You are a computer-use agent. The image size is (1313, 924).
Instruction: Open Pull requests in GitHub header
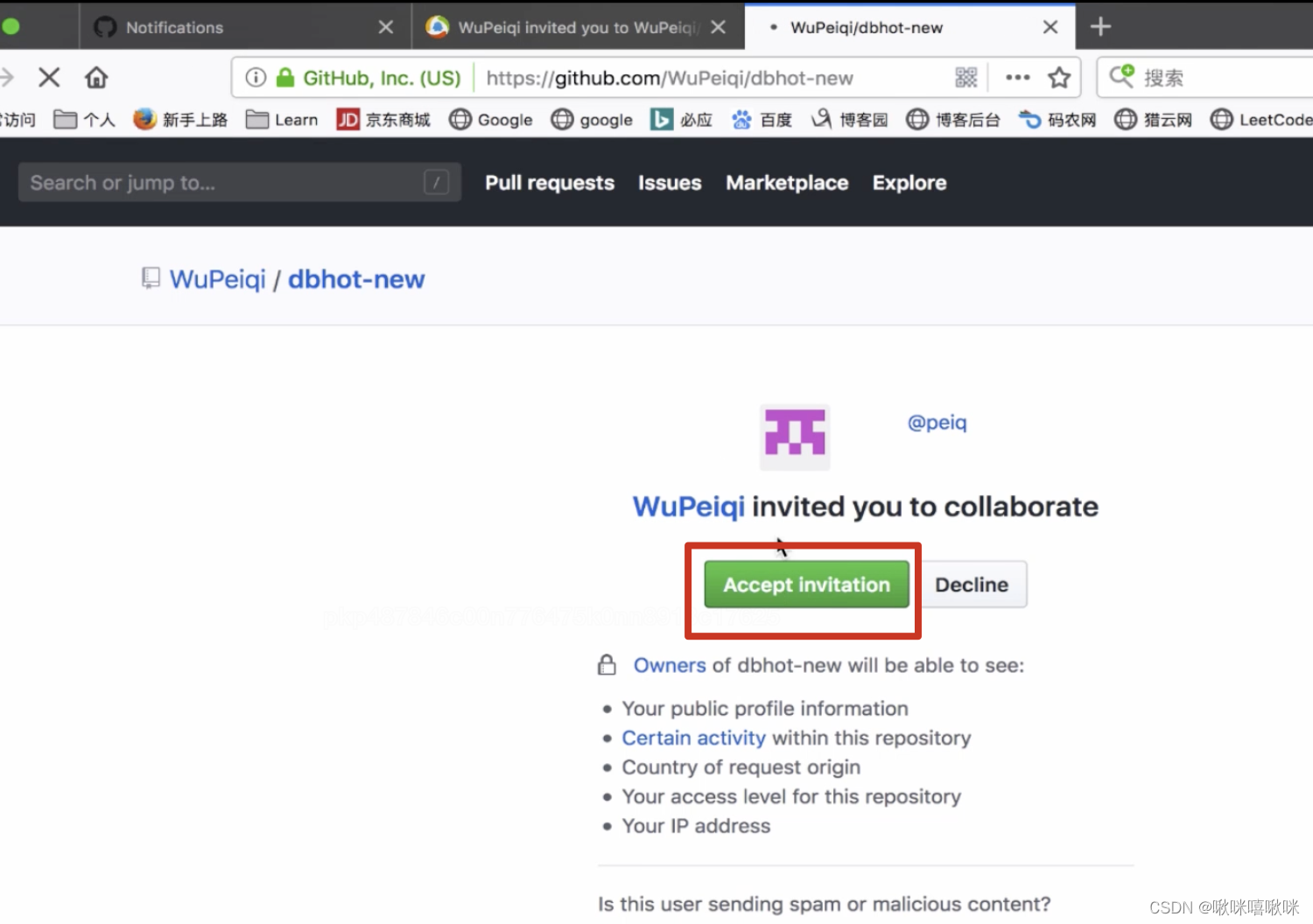point(550,183)
